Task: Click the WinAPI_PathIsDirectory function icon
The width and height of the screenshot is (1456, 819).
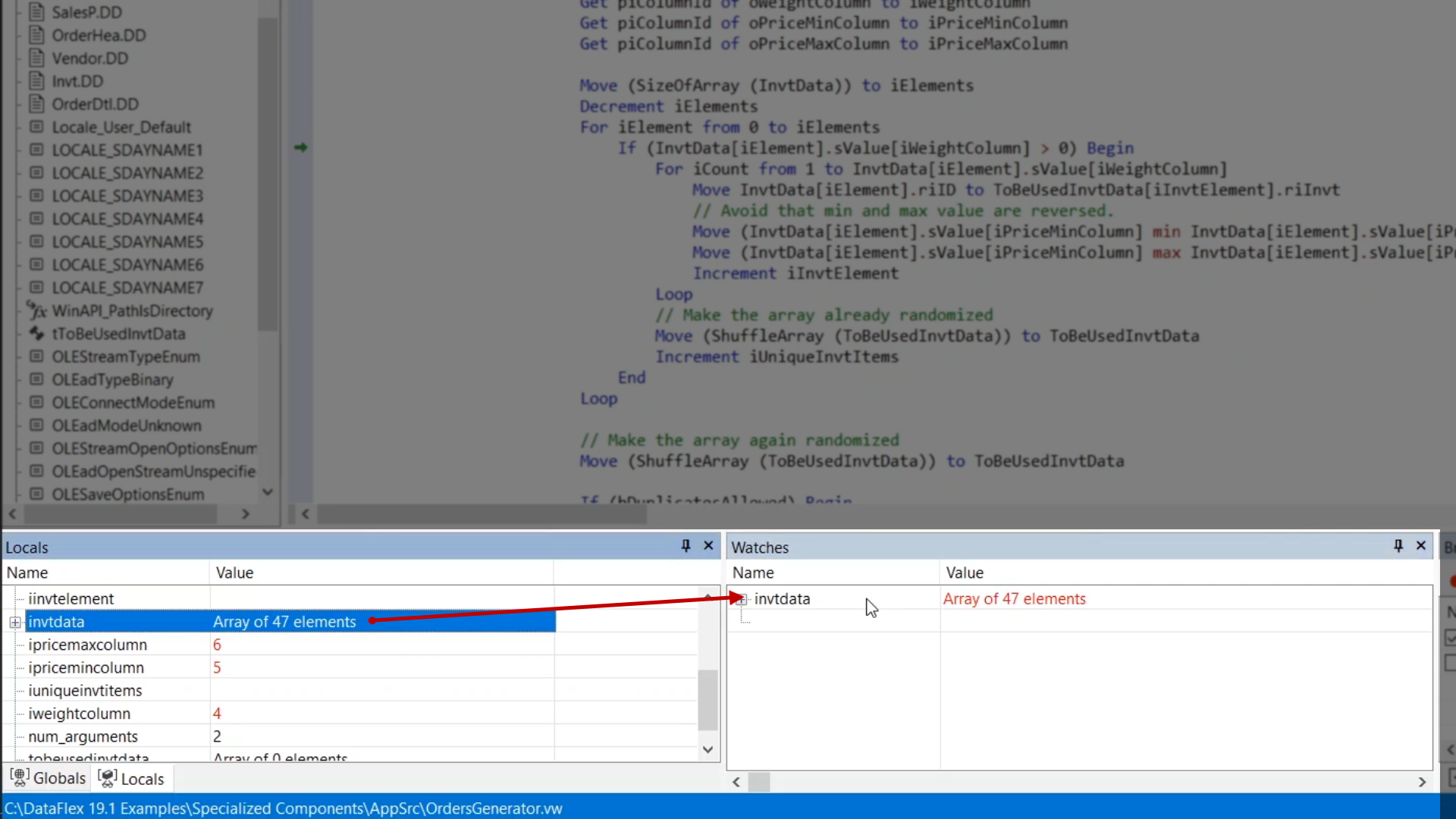Action: click(36, 310)
